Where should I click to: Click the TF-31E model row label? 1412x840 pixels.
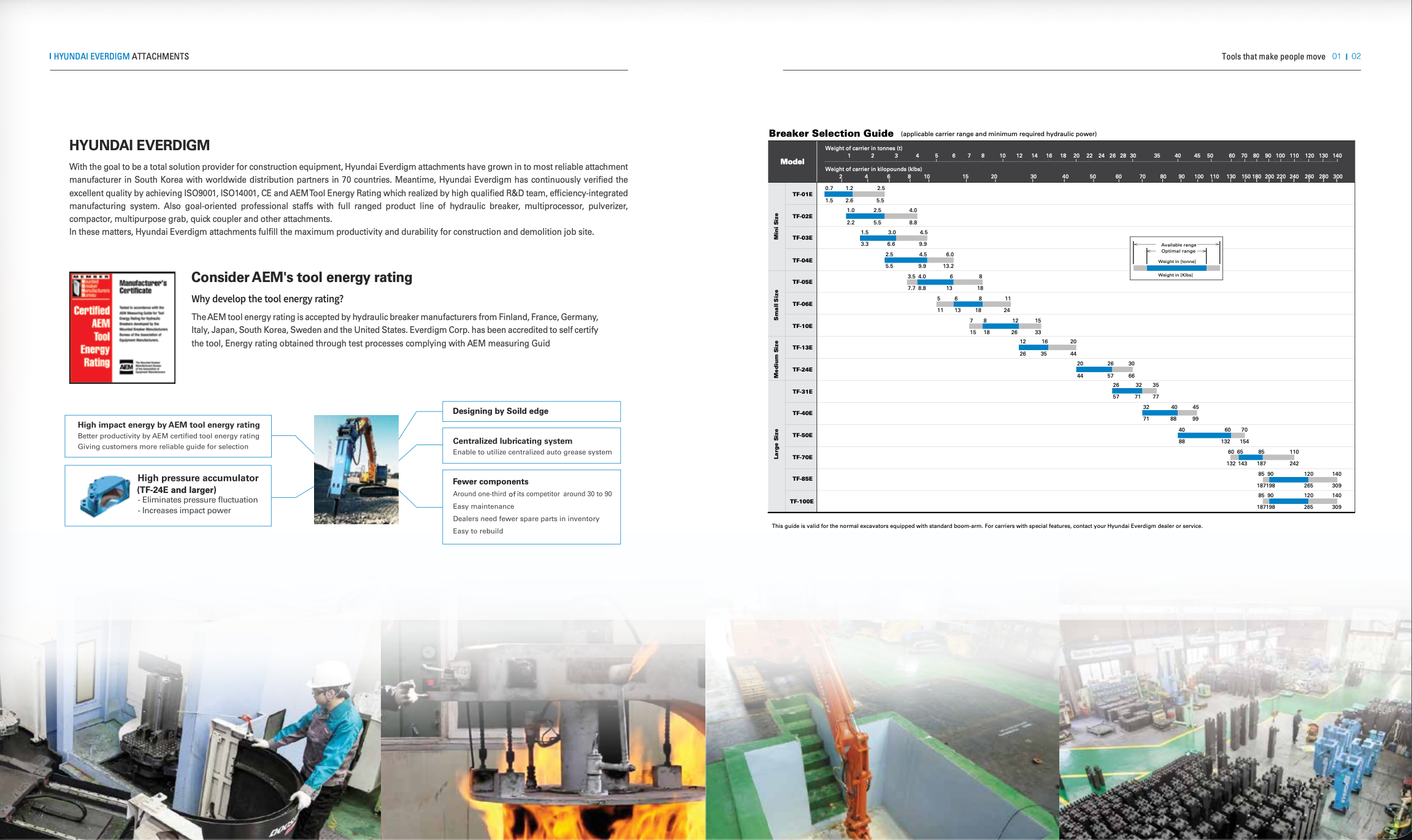802,392
